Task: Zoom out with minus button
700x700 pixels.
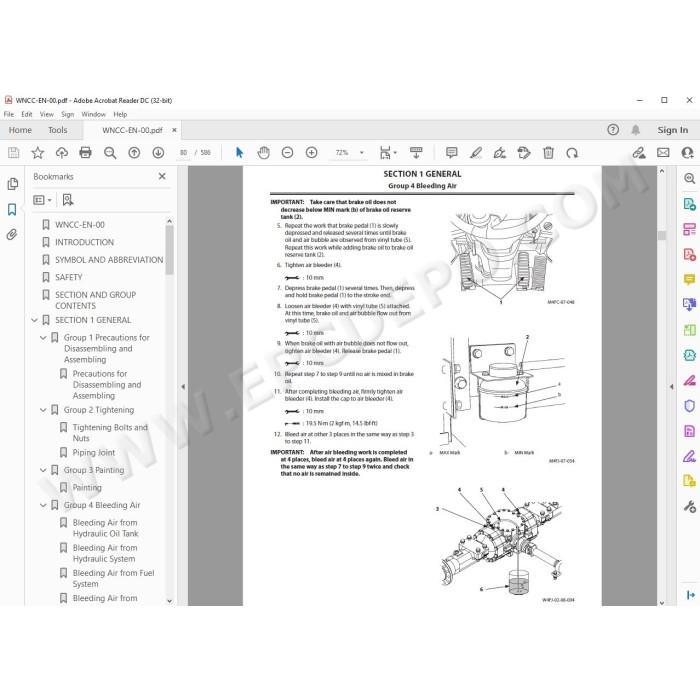Action: point(288,153)
